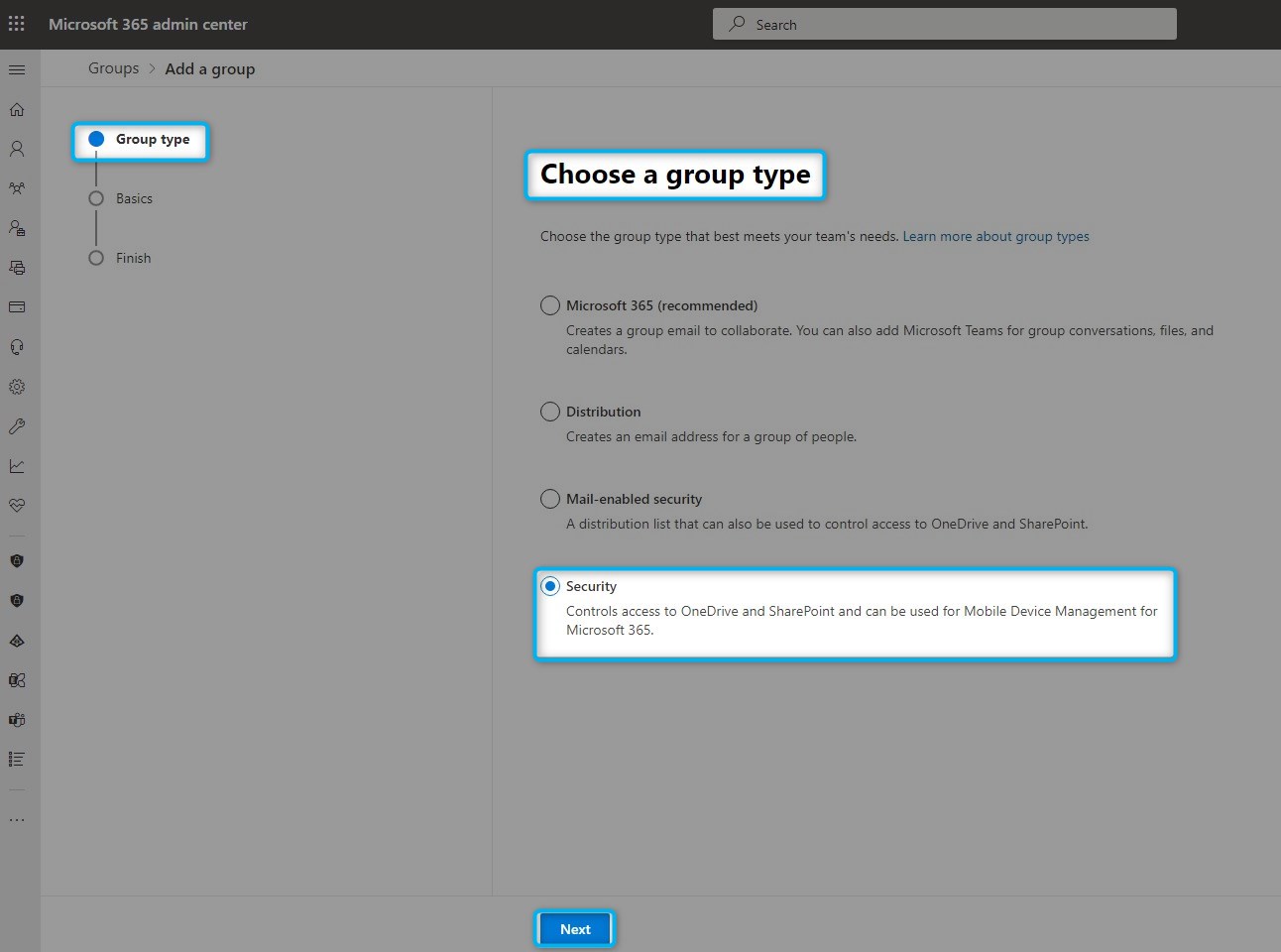Collapse the navigation menu hamburger icon
This screenshot has height=952, width=1281.
[x=17, y=69]
